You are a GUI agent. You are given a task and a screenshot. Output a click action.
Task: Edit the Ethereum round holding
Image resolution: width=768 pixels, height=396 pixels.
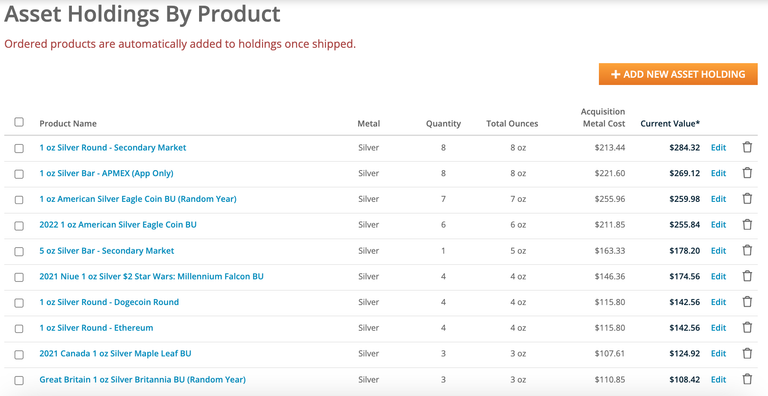pos(718,328)
